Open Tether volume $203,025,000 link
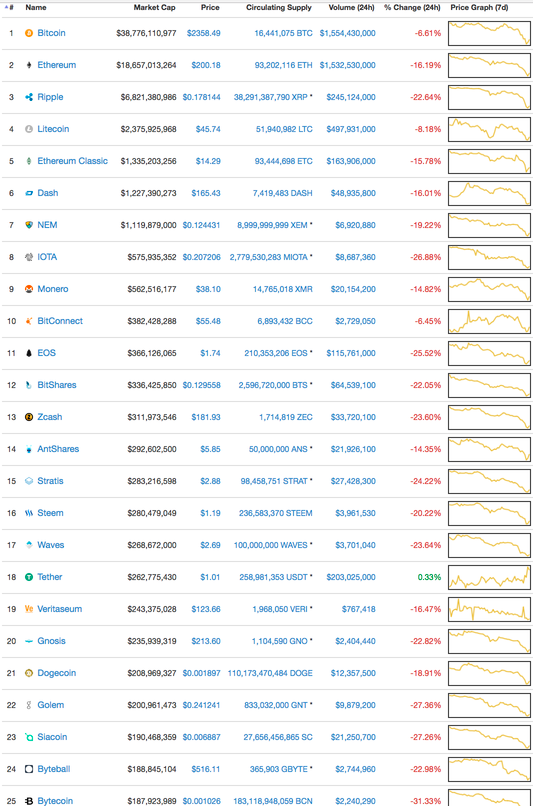Image resolution: width=533 pixels, height=806 pixels. point(351,577)
